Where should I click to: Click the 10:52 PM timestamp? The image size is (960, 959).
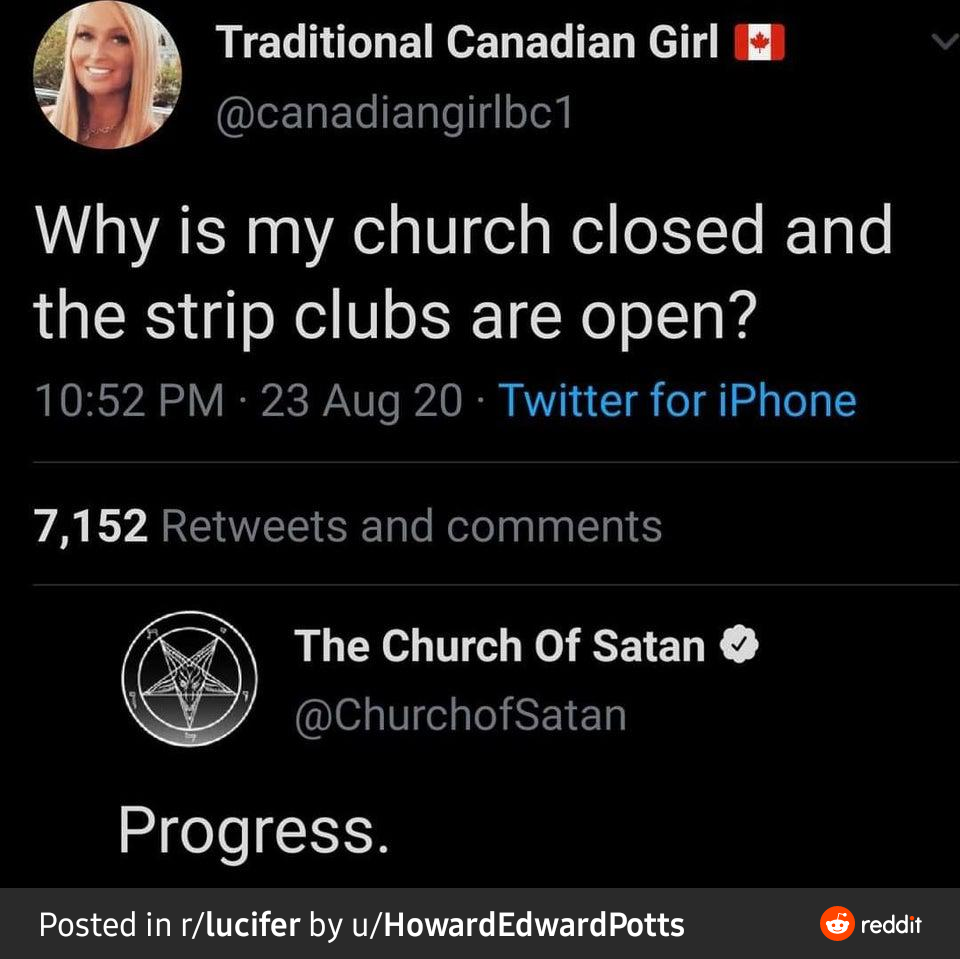(129, 401)
